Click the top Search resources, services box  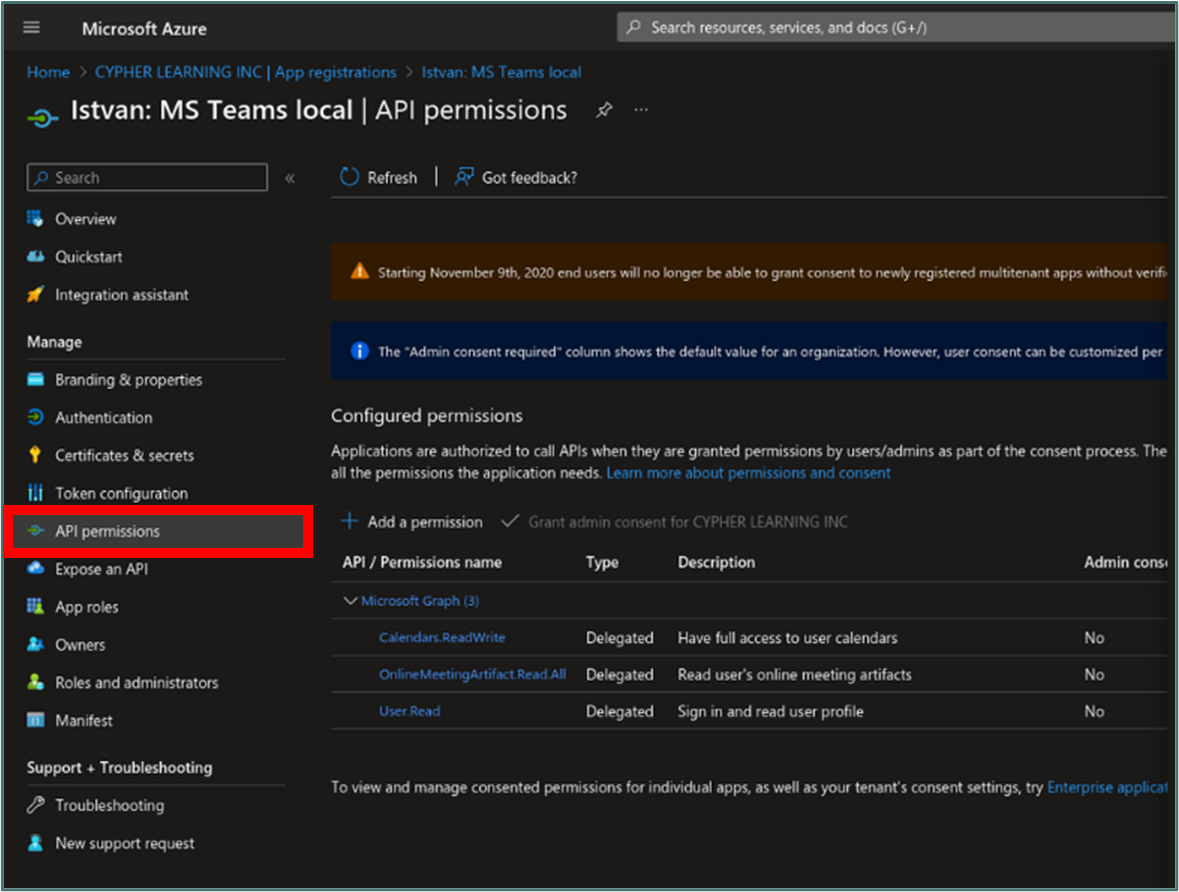click(x=895, y=28)
